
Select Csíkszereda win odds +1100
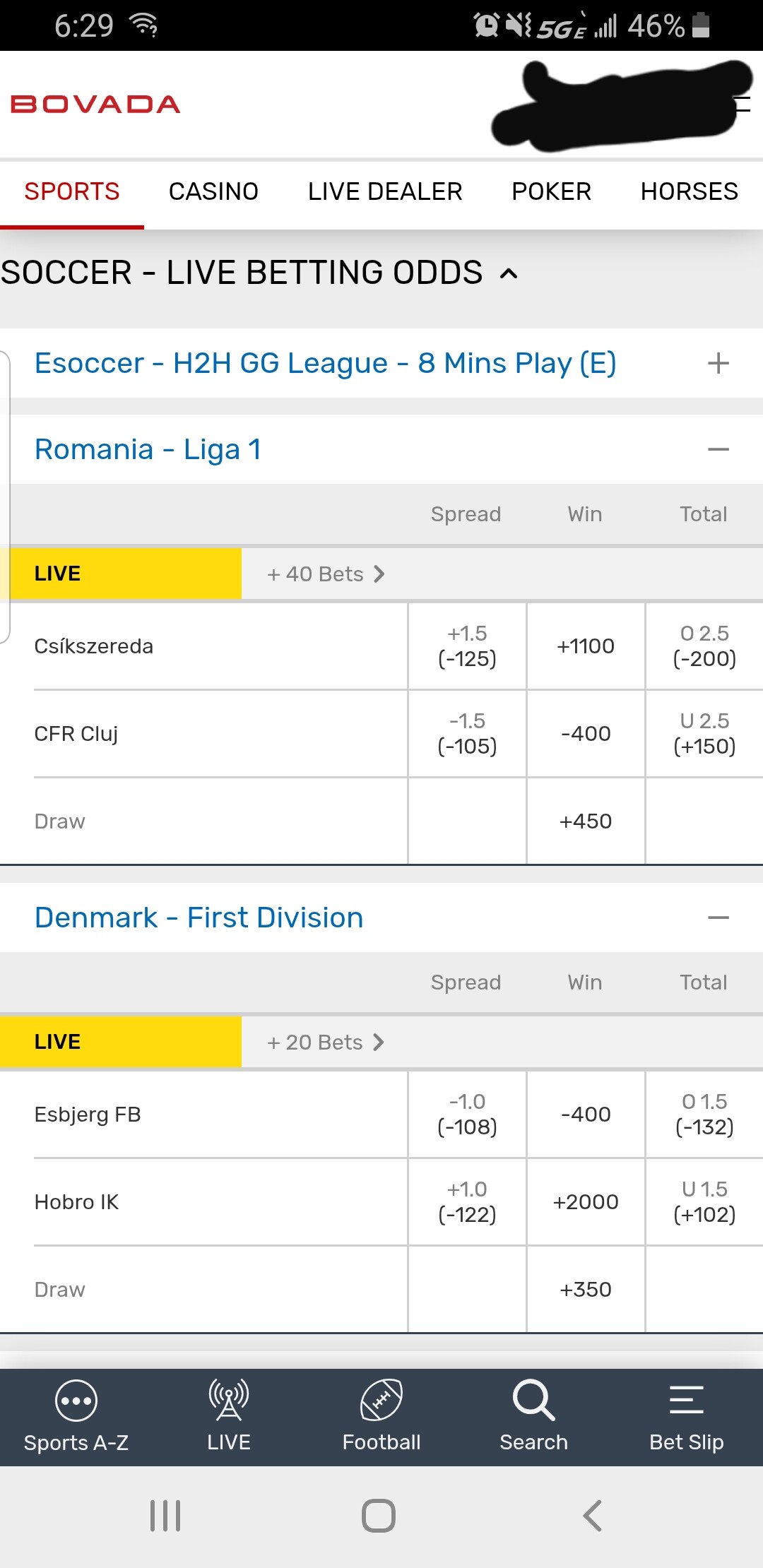(586, 646)
